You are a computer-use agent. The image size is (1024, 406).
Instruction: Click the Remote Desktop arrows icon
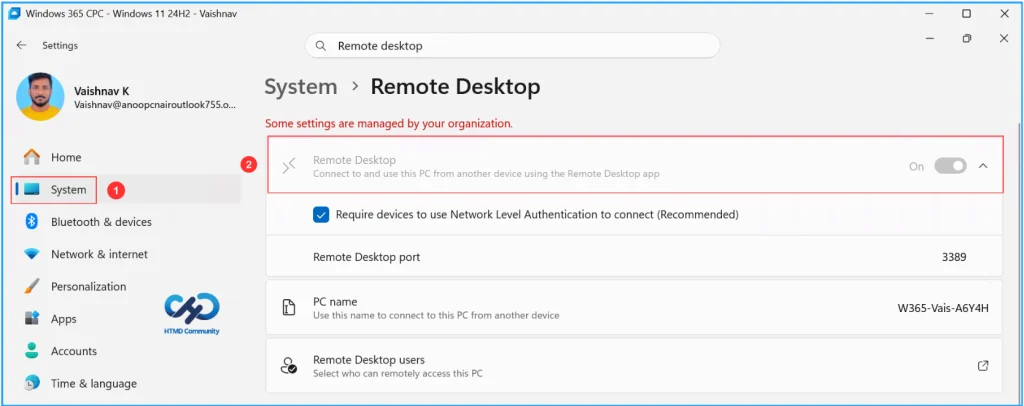click(289, 166)
